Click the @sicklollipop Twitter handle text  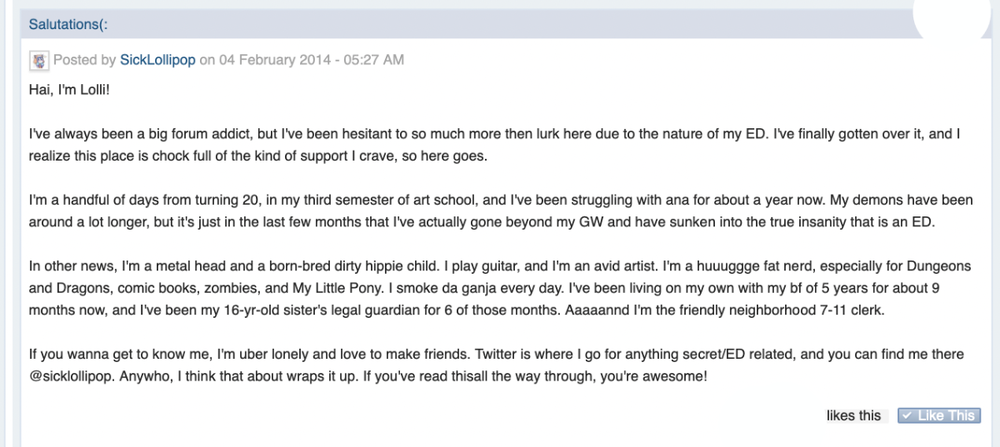point(68,376)
